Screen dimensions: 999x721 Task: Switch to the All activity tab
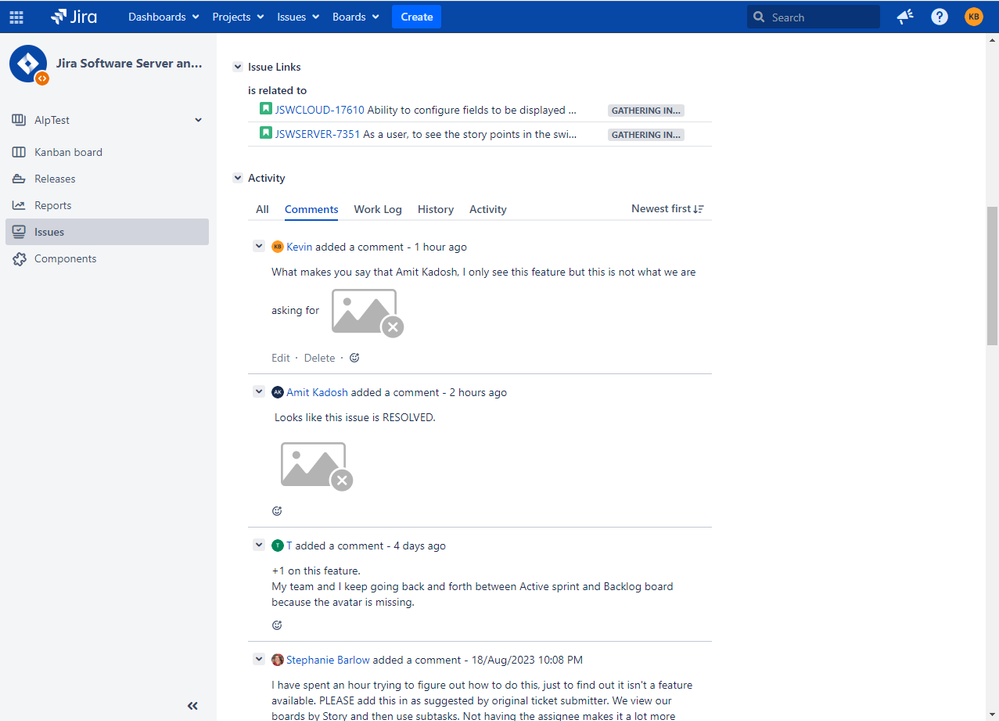pyautogui.click(x=262, y=210)
